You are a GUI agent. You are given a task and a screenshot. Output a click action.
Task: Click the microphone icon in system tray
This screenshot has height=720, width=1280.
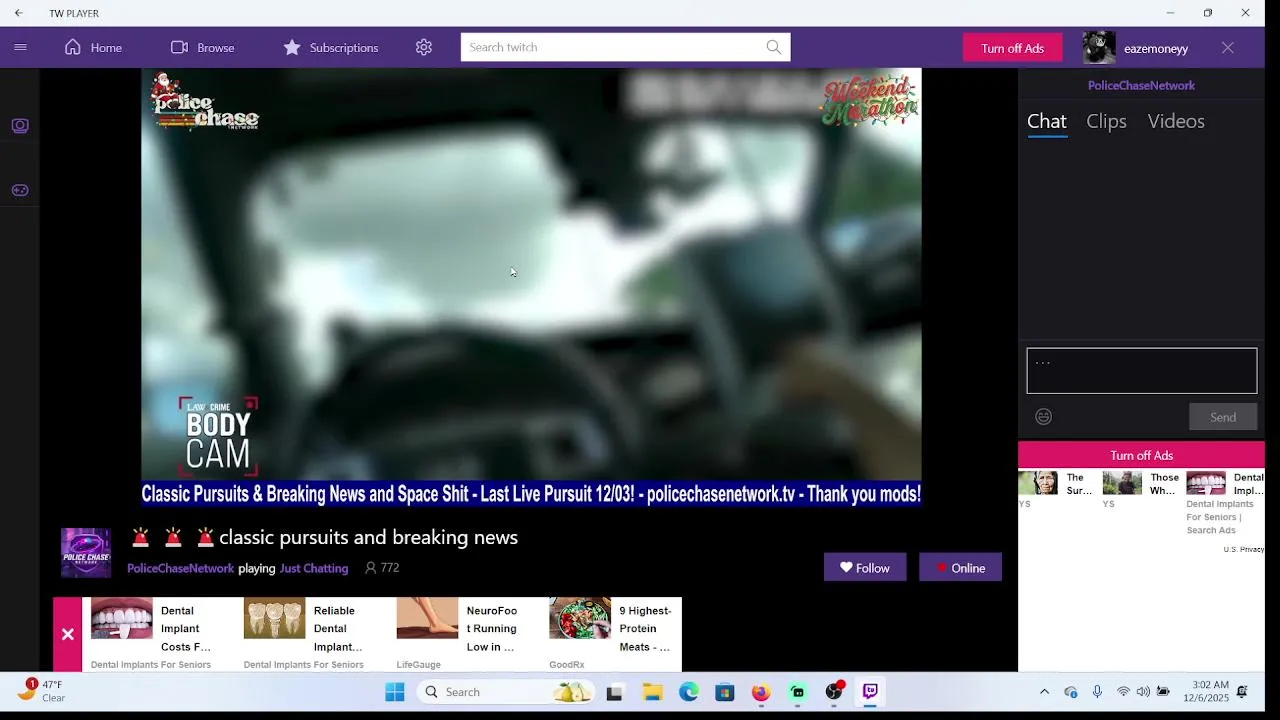click(1097, 692)
